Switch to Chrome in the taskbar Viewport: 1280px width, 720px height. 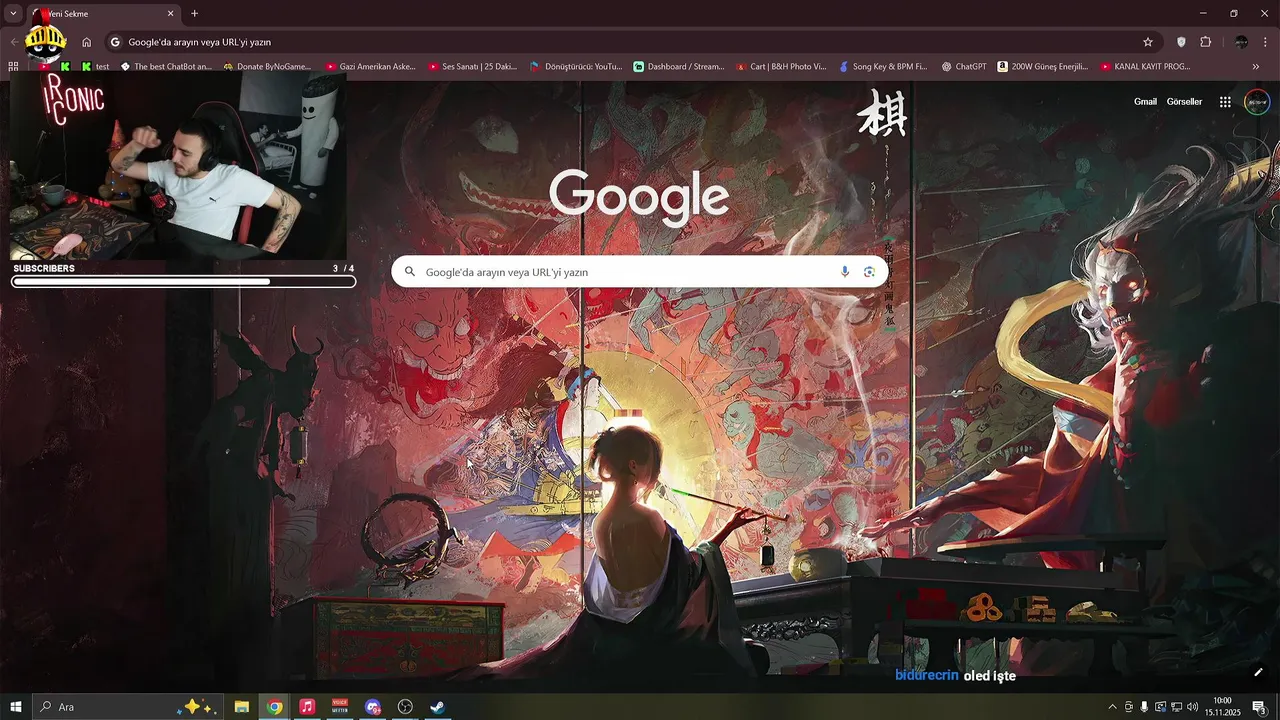point(274,707)
